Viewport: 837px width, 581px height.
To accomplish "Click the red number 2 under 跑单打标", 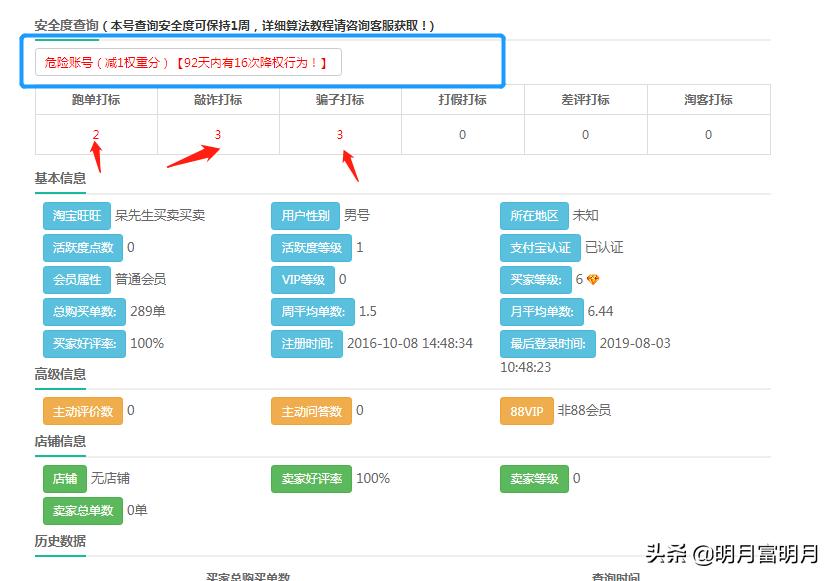I will pos(94,132).
